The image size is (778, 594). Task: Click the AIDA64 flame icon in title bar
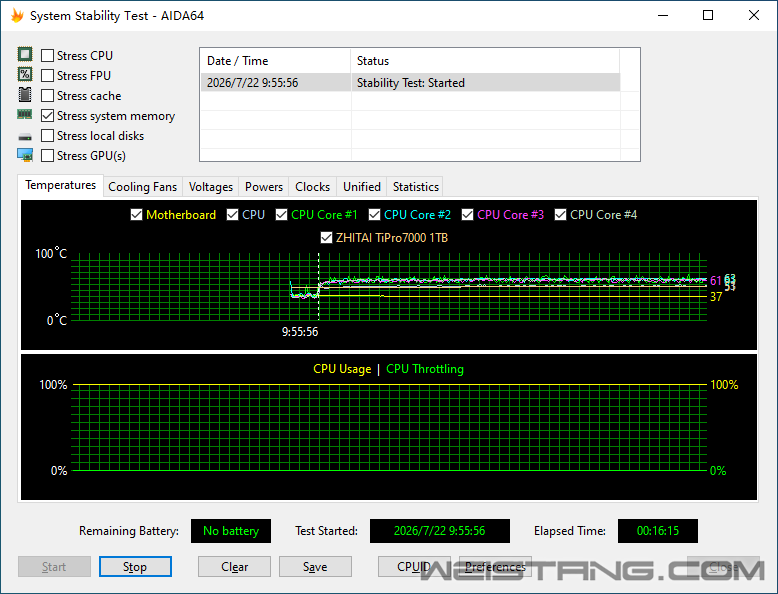[17, 15]
